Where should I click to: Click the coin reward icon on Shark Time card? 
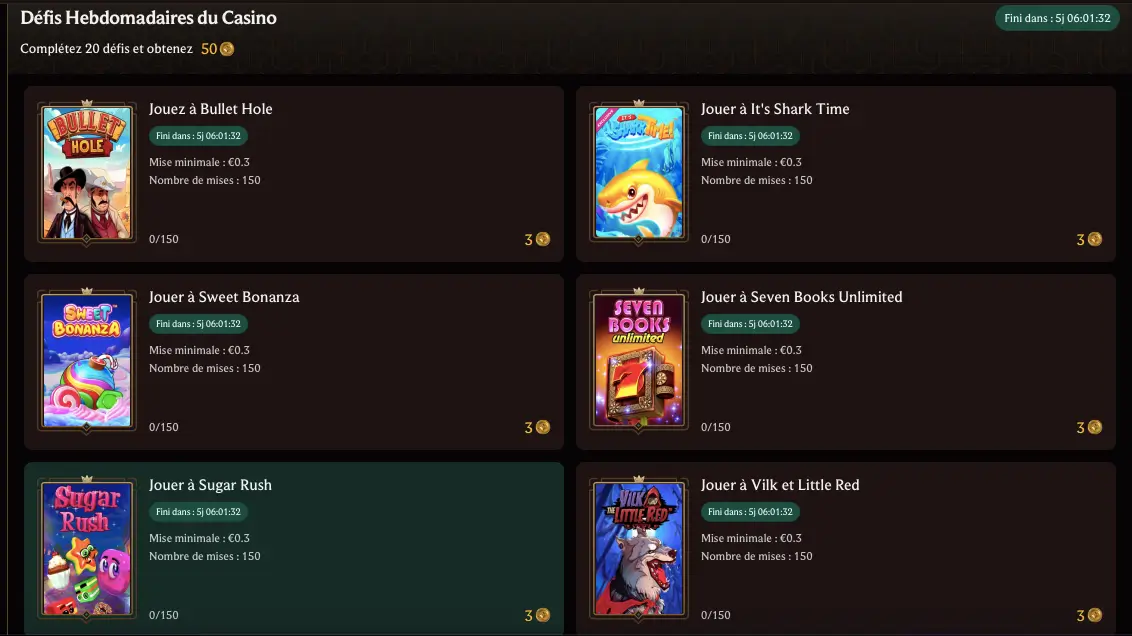pyautogui.click(x=1094, y=239)
